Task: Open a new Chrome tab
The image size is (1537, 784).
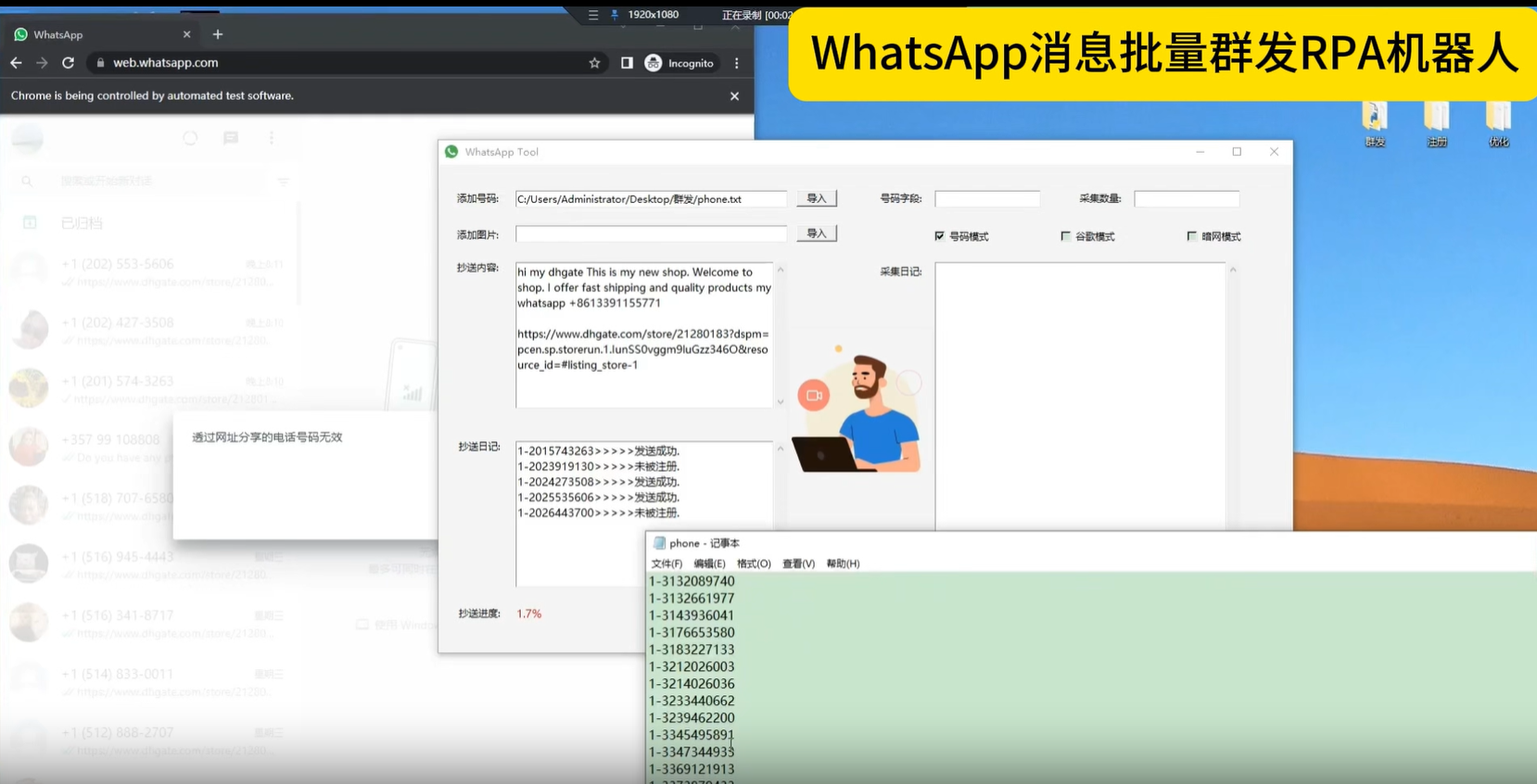Action: [218, 34]
